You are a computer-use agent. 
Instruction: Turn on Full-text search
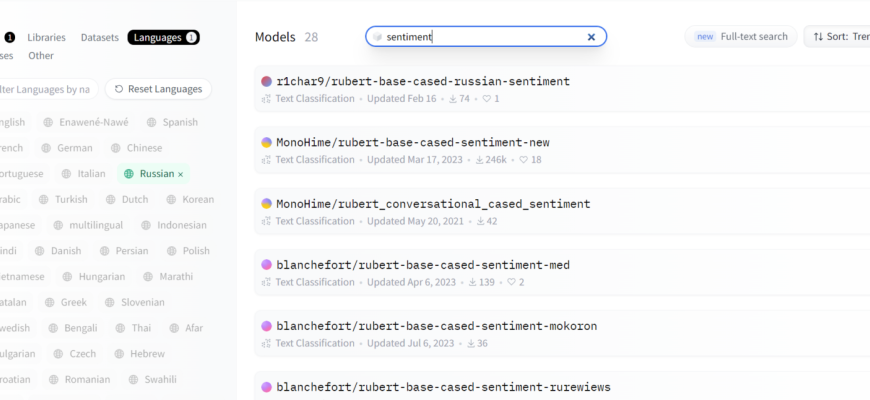pyautogui.click(x=740, y=37)
